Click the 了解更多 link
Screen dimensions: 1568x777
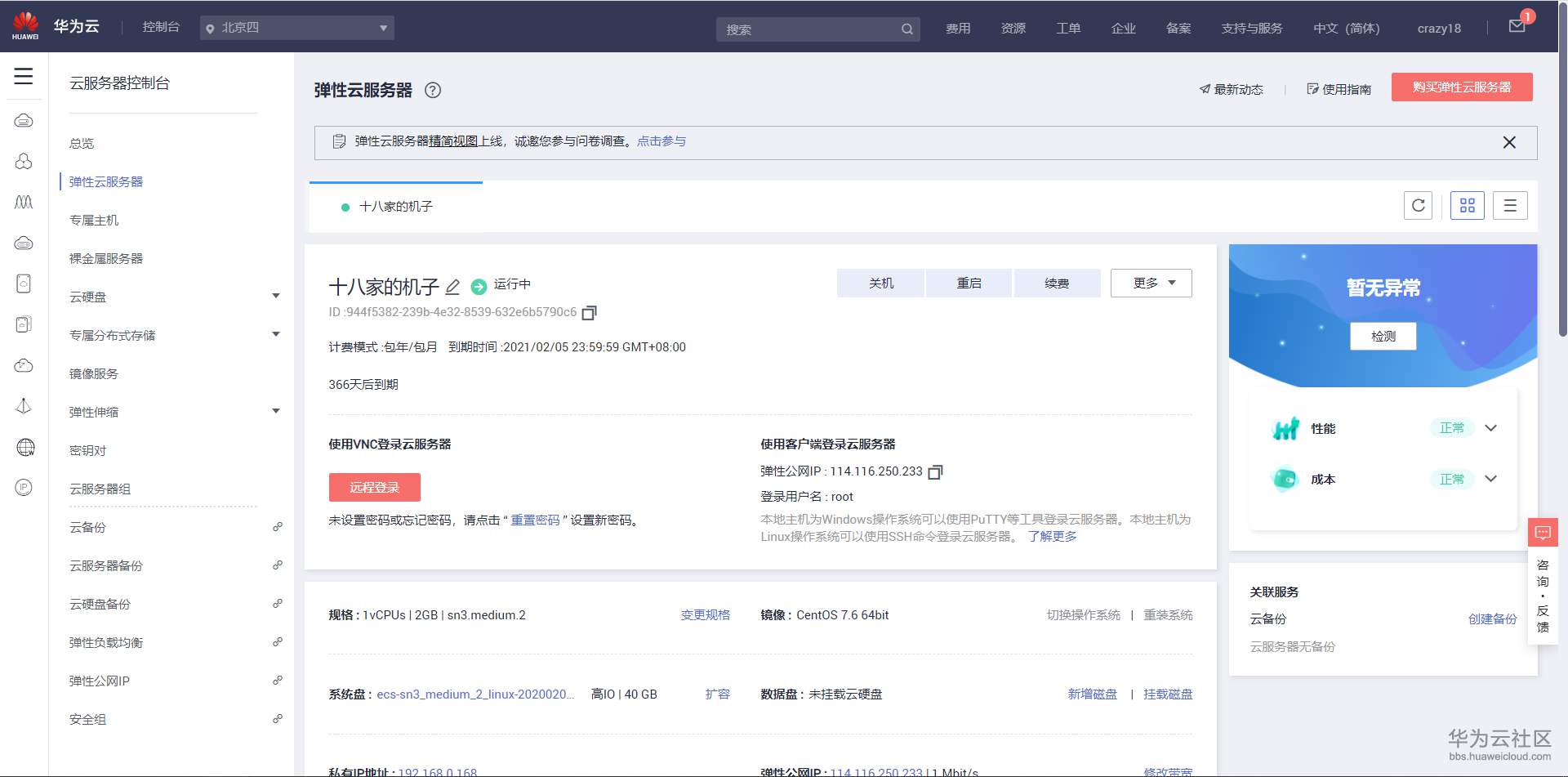[x=1053, y=537]
